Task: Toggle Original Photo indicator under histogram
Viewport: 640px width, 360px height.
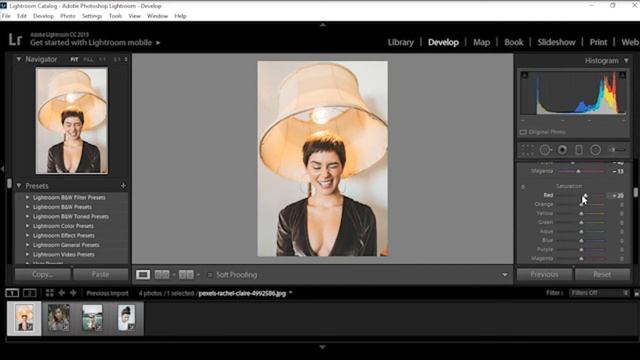Action: [523, 132]
